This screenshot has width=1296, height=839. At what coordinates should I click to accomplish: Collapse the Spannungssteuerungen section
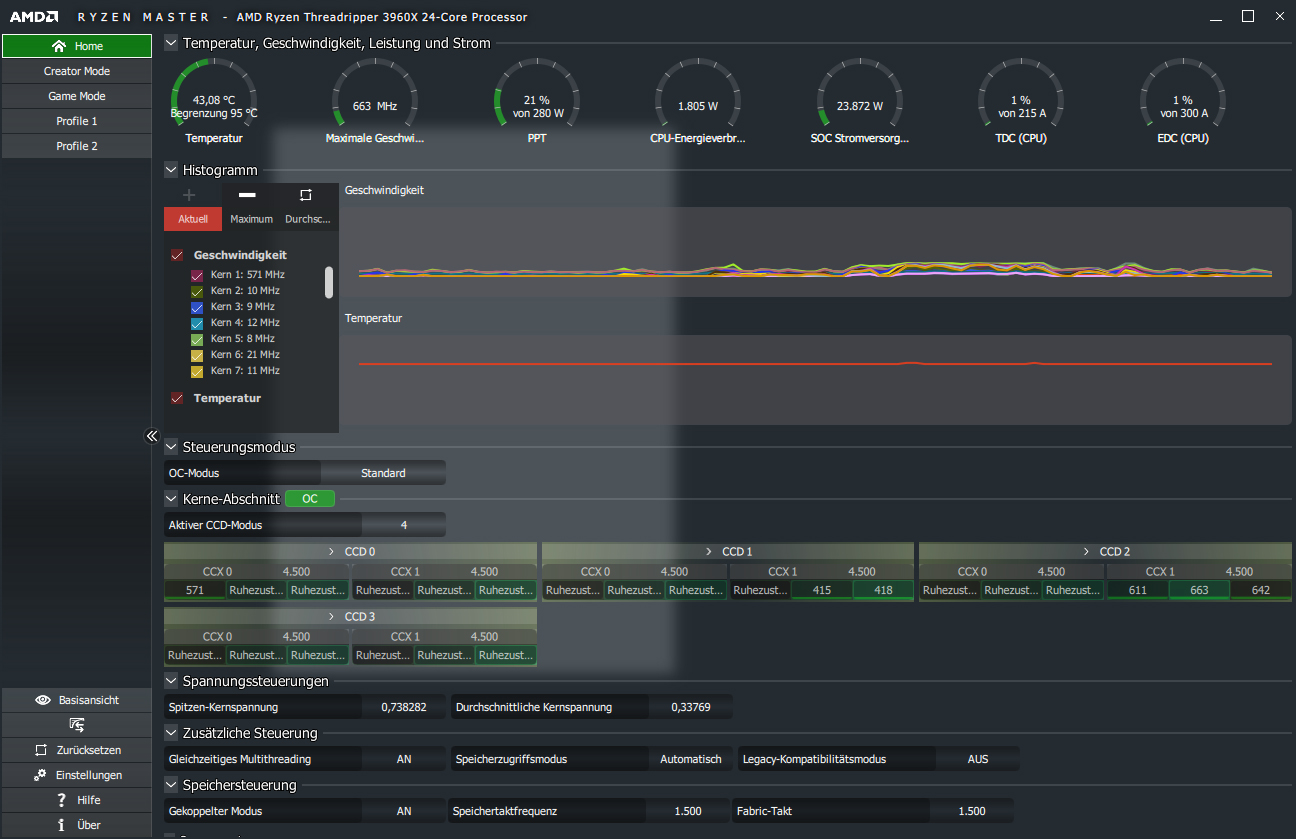click(x=171, y=681)
